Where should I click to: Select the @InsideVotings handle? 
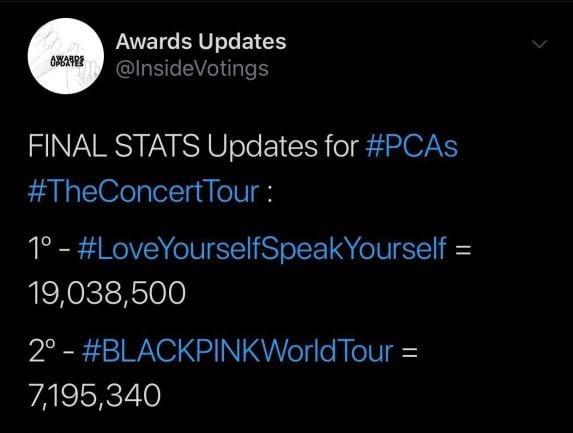192,69
